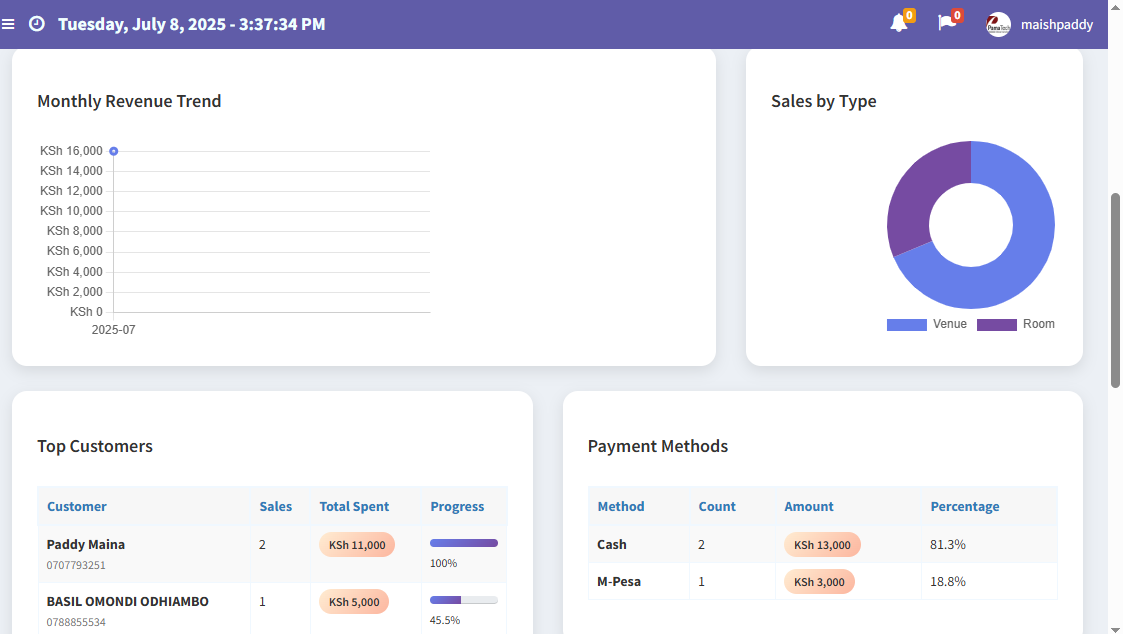This screenshot has width=1123, height=634.
Task: Click the KSh 13,000 Cash amount badge
Action: point(822,545)
